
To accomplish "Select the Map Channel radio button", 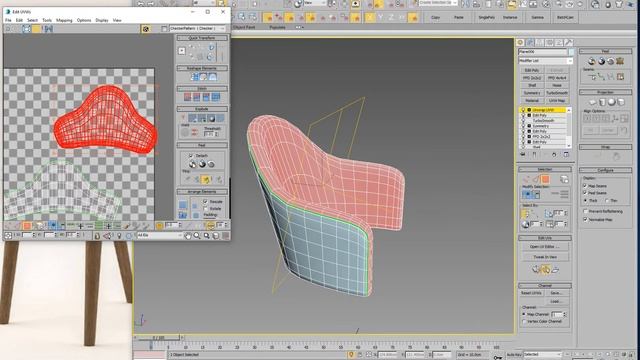I will 524,314.
